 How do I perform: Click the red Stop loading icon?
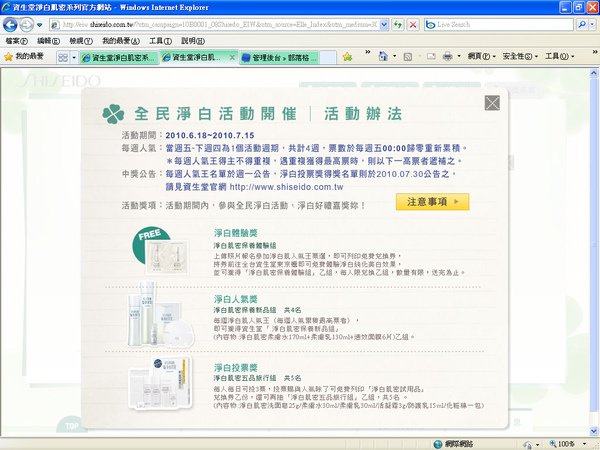coord(413,25)
